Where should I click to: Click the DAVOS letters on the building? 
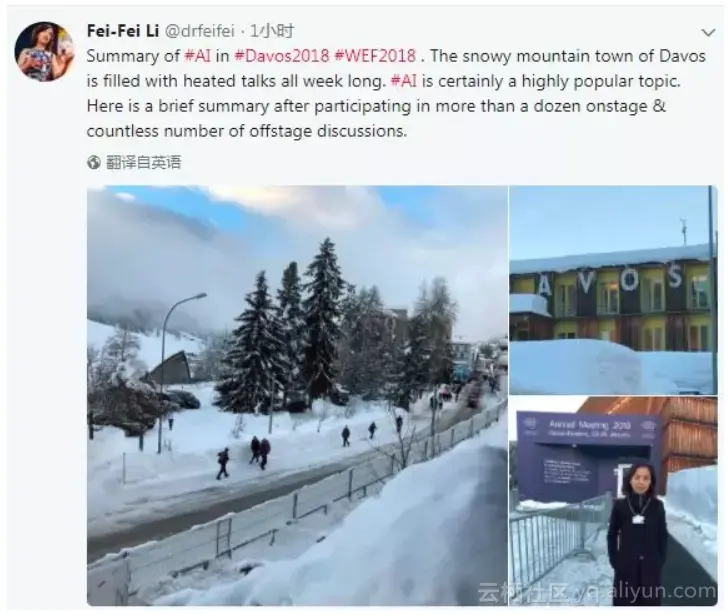pos(620,282)
